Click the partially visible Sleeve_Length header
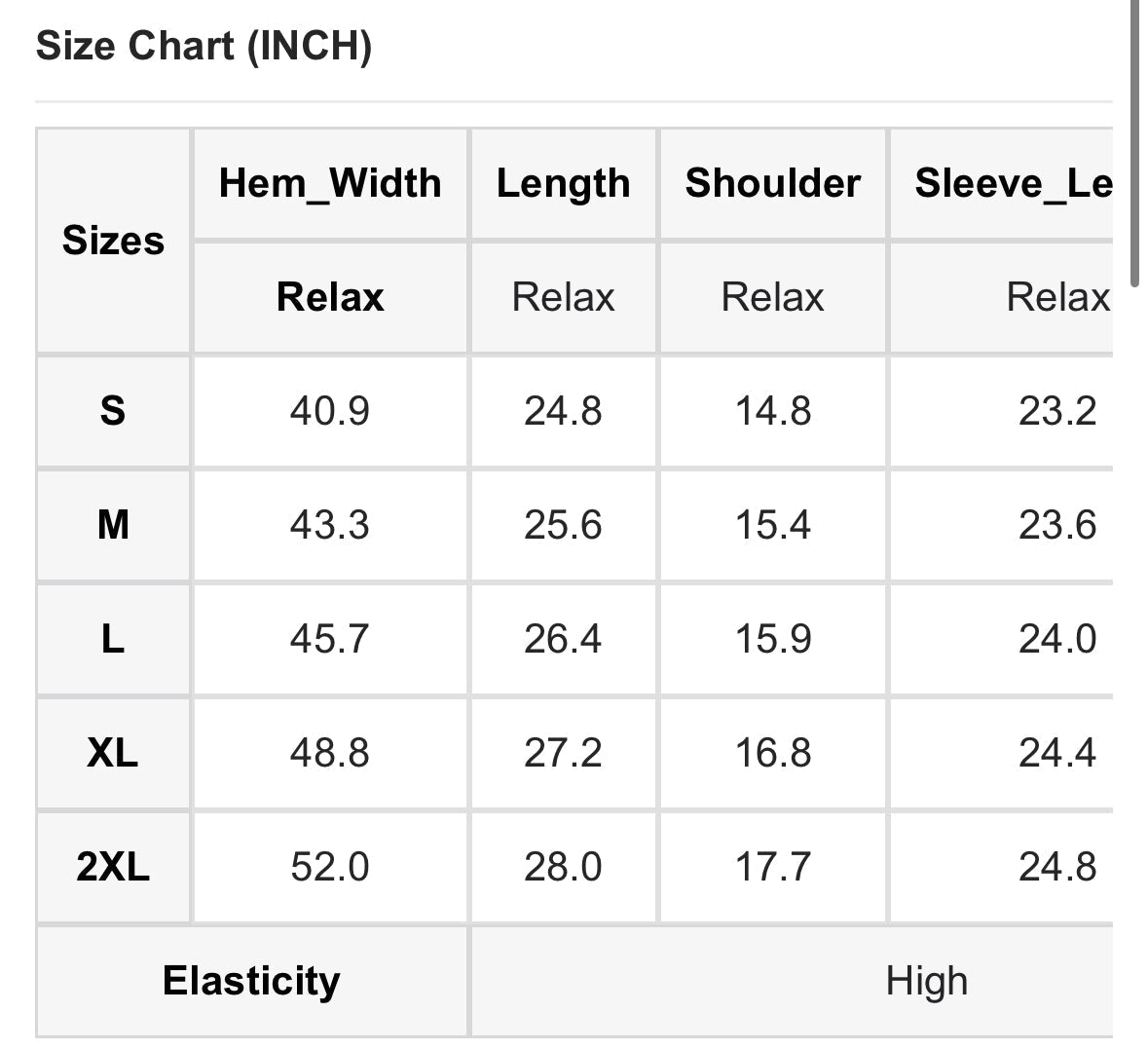This screenshot has height=1050, width=1148. pyautogui.click(x=1013, y=183)
